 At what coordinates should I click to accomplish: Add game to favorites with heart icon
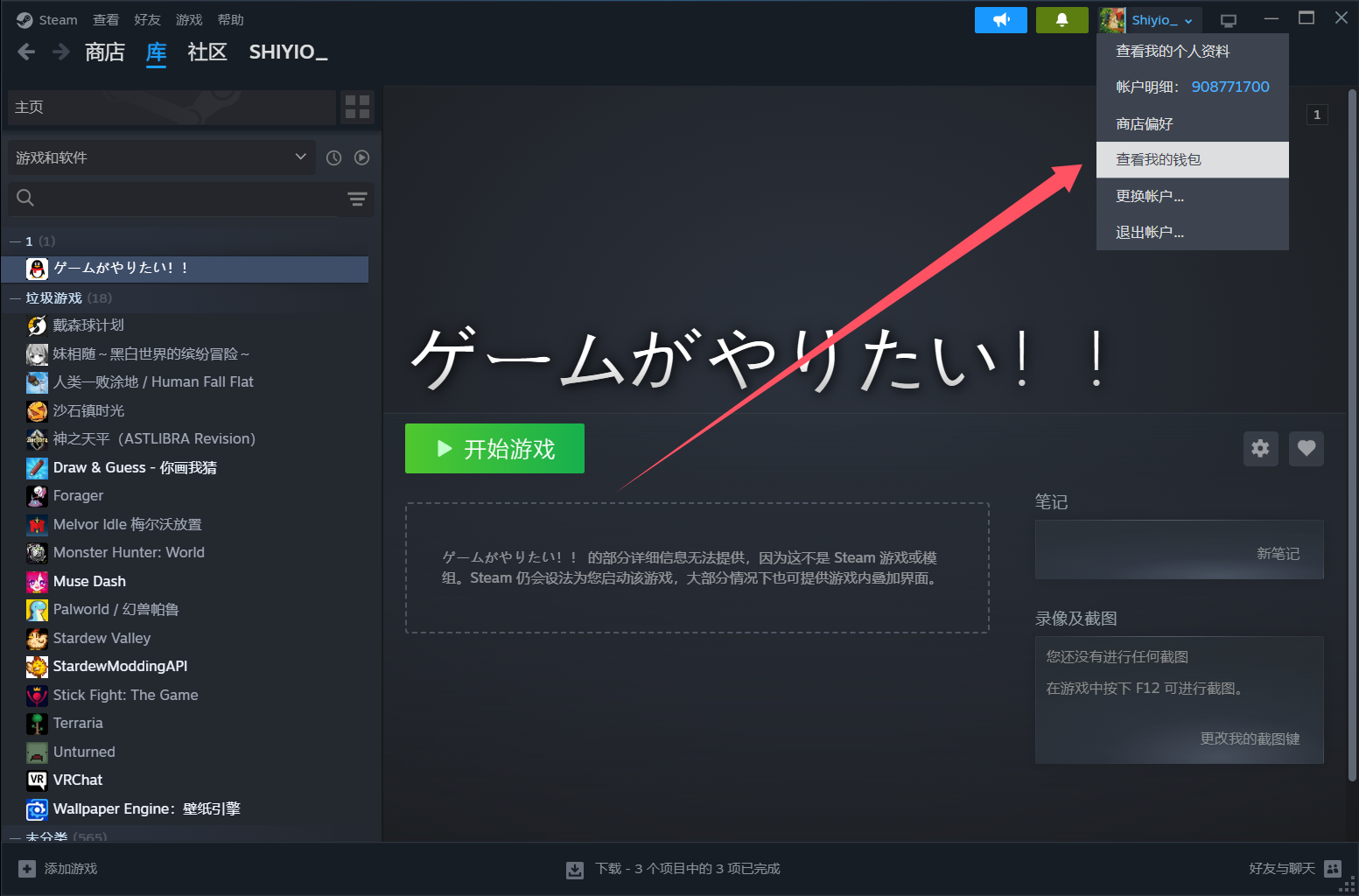(1306, 449)
